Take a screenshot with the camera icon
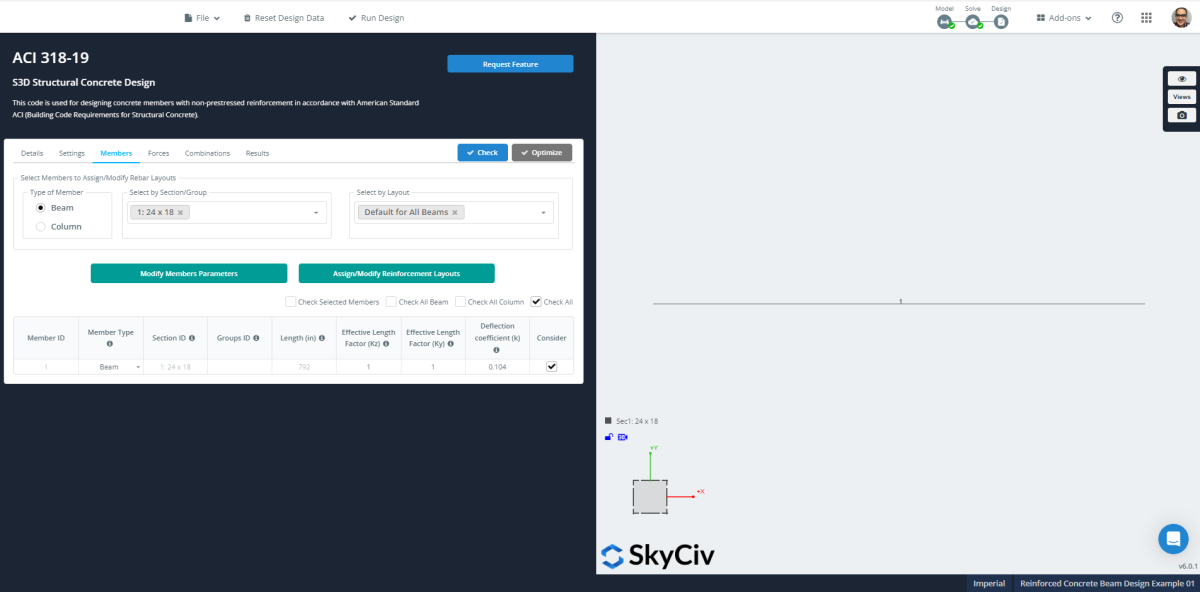The height and width of the screenshot is (592, 1200). tap(1181, 114)
